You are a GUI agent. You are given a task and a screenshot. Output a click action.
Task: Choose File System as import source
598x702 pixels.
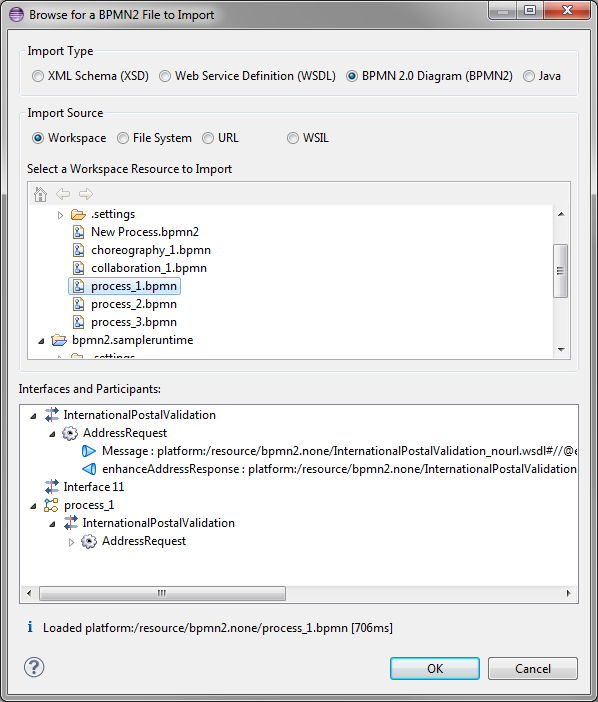pyautogui.click(x=123, y=138)
